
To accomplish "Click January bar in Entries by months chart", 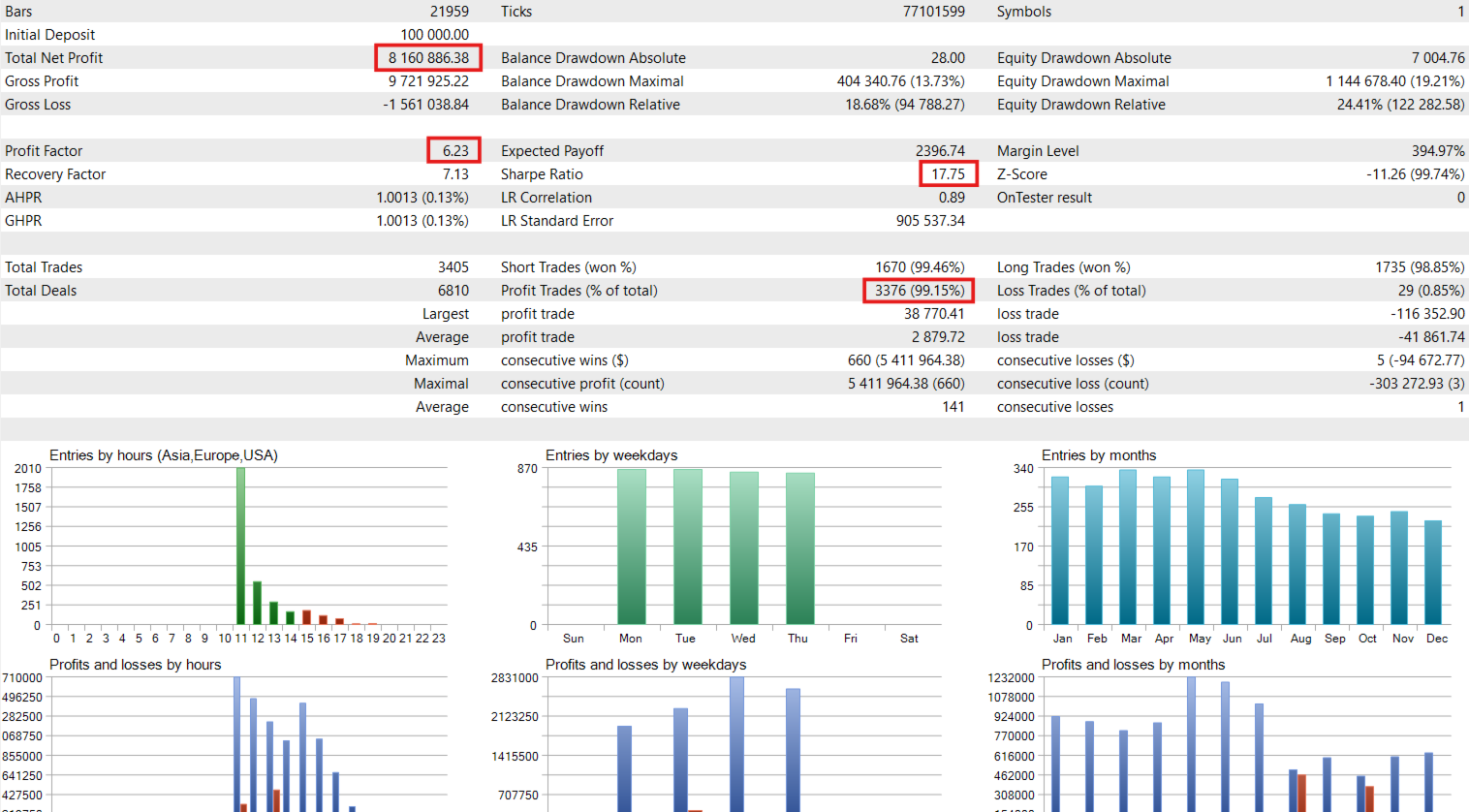I will [x=1060, y=550].
